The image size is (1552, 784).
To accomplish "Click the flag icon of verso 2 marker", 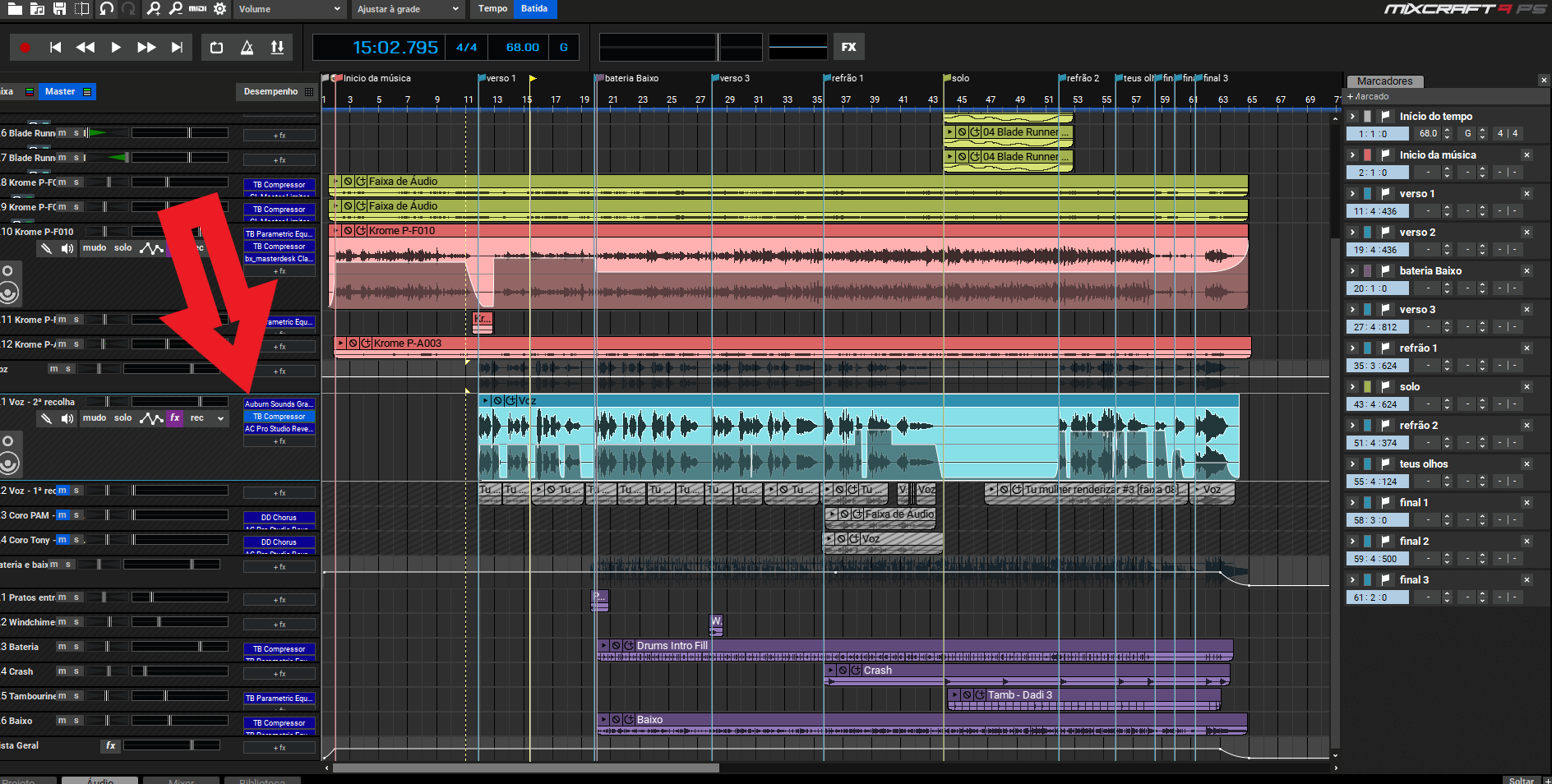I will [x=1385, y=233].
